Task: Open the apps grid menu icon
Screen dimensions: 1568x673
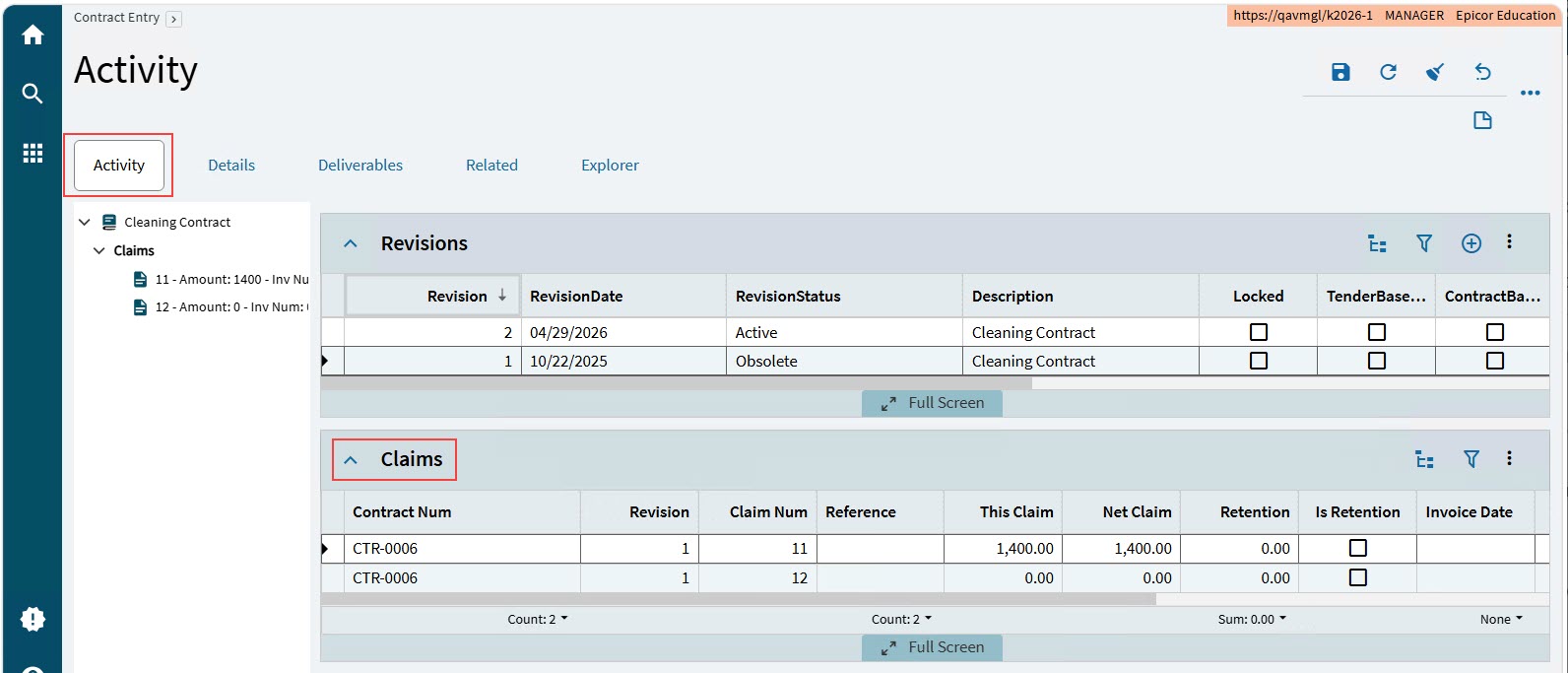Action: (33, 153)
